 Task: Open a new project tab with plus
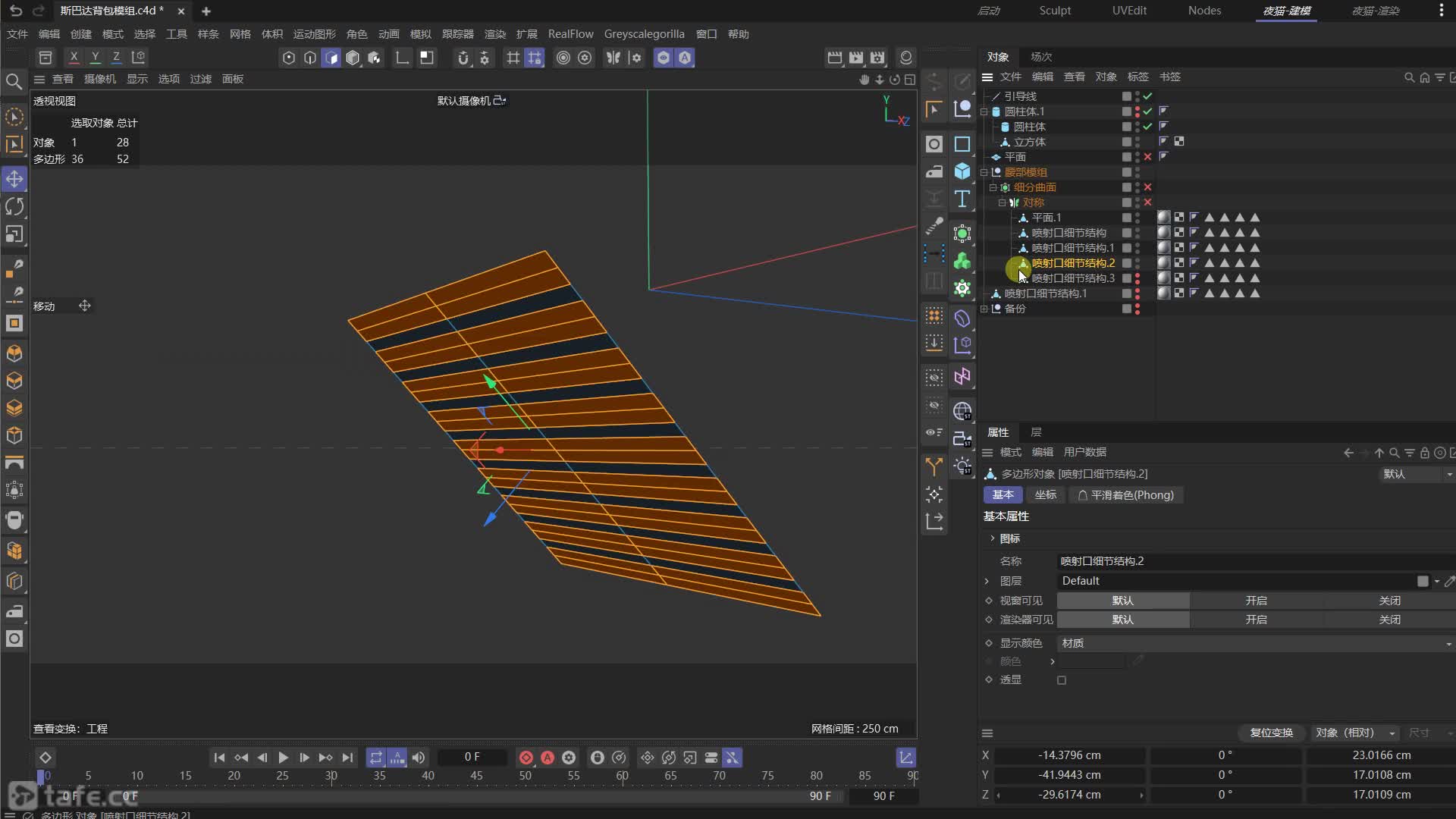tap(206, 11)
